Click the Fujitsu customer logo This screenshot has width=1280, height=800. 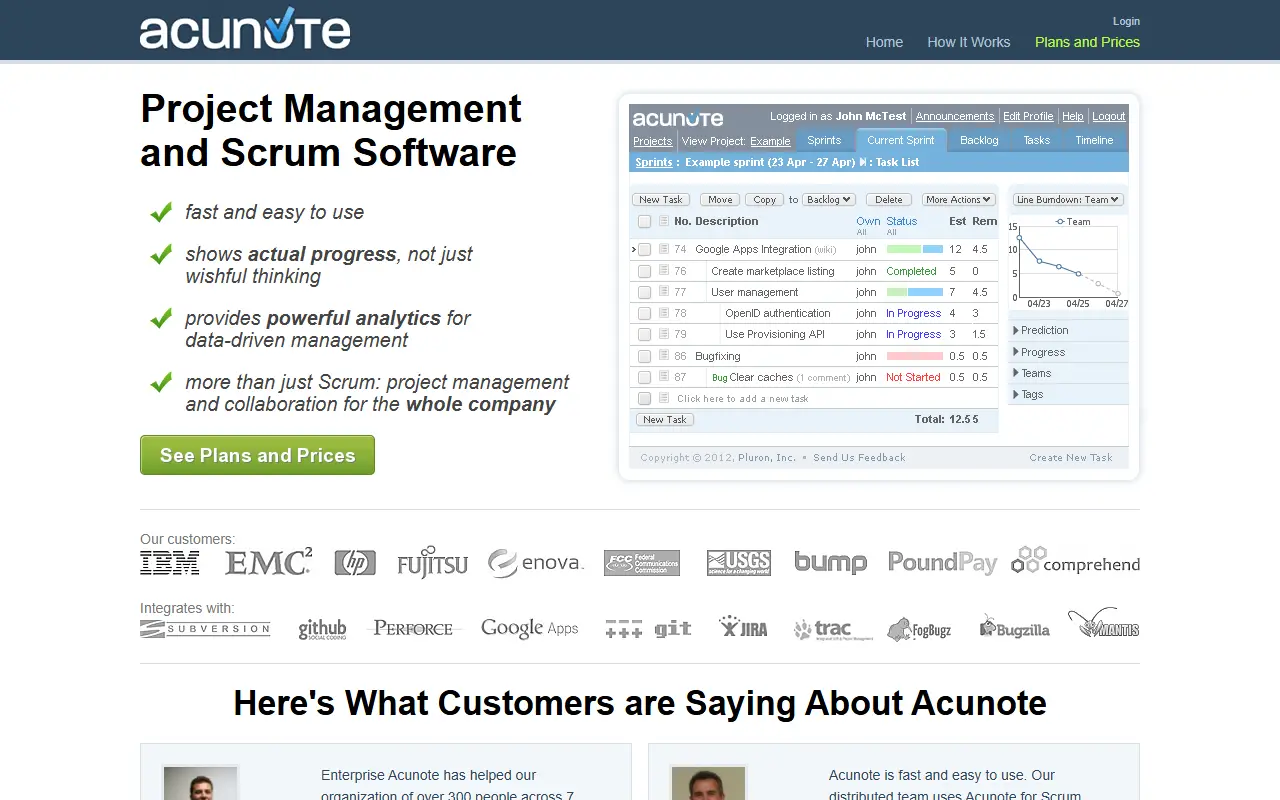[432, 563]
